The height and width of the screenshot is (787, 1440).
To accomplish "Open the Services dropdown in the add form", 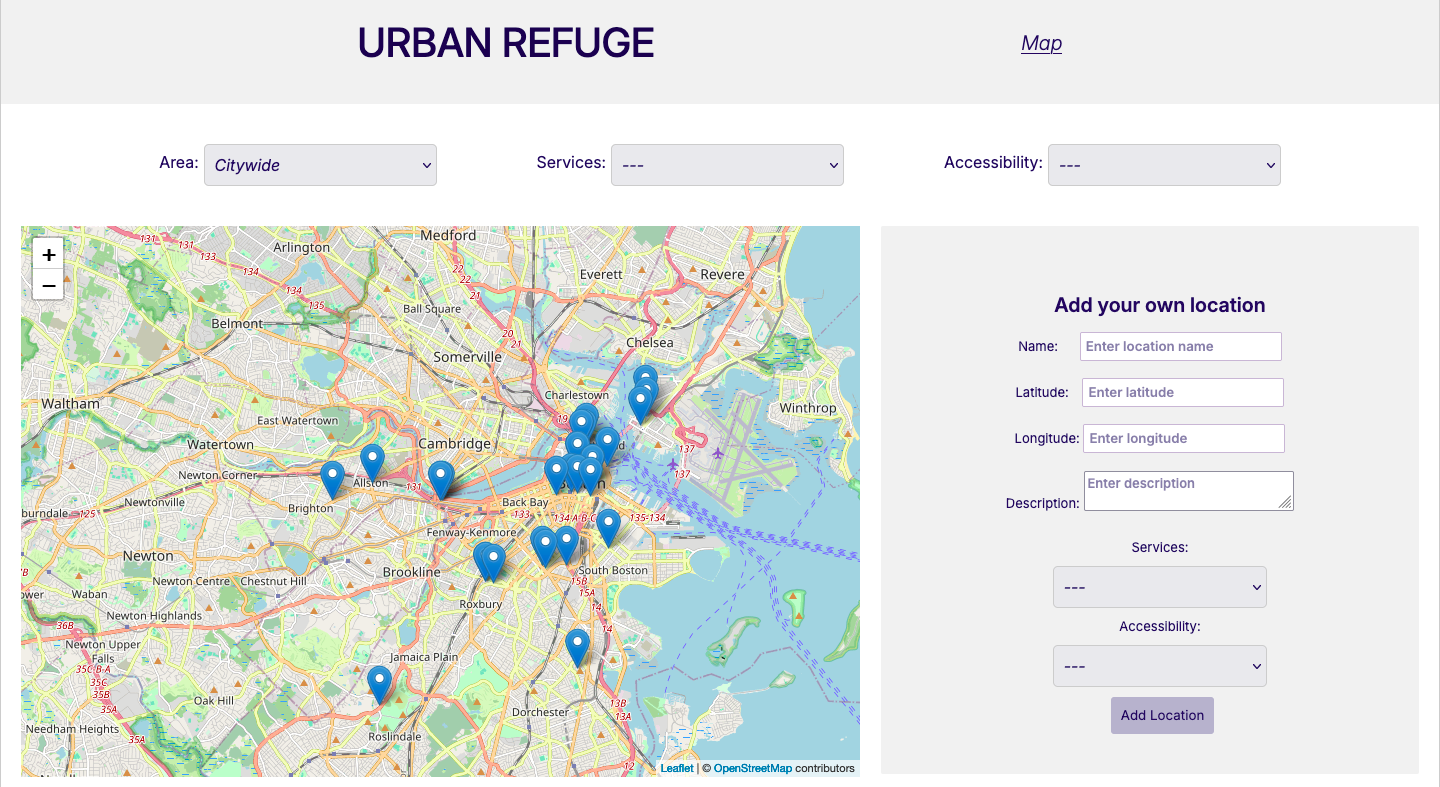I will click(x=1160, y=587).
